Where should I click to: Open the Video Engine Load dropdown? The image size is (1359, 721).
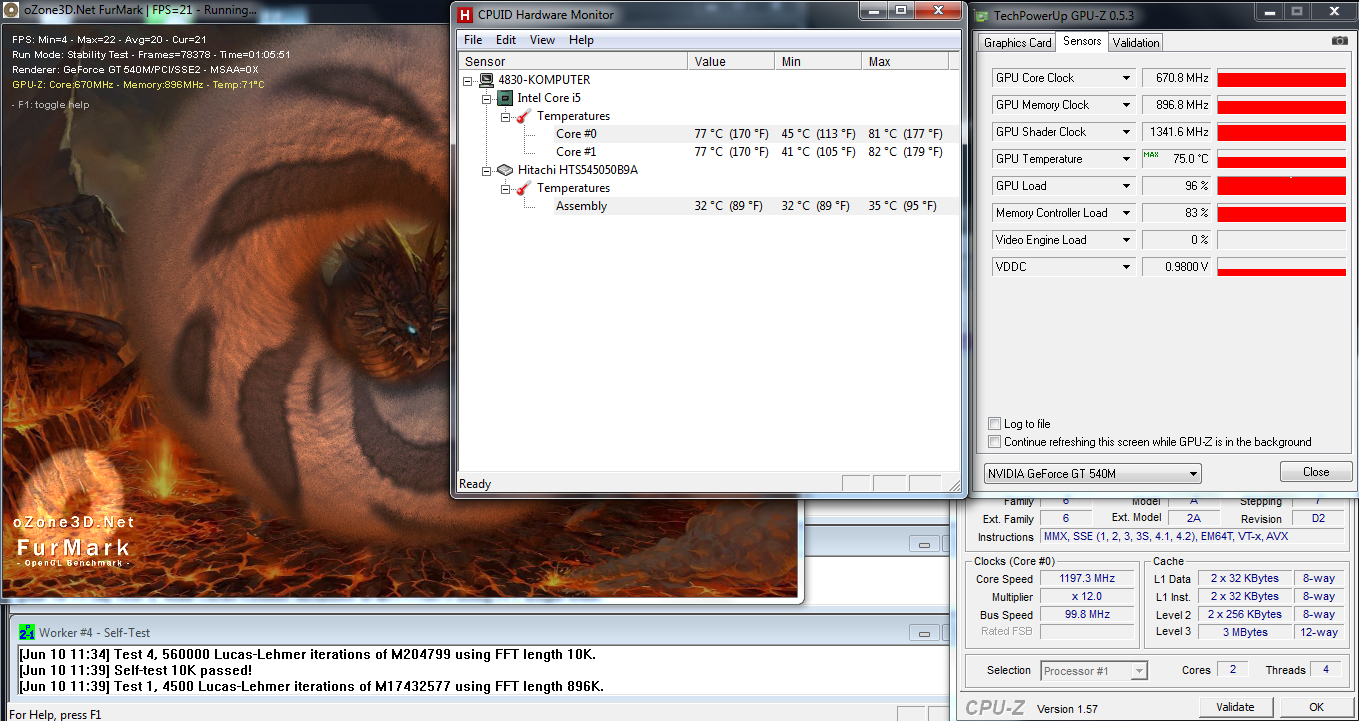[1126, 240]
